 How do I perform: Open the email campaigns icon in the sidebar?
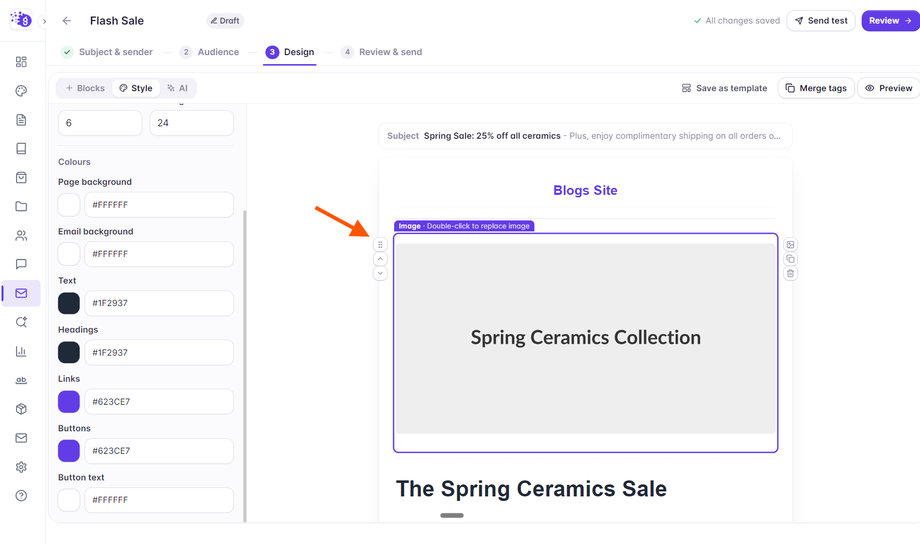click(21, 293)
